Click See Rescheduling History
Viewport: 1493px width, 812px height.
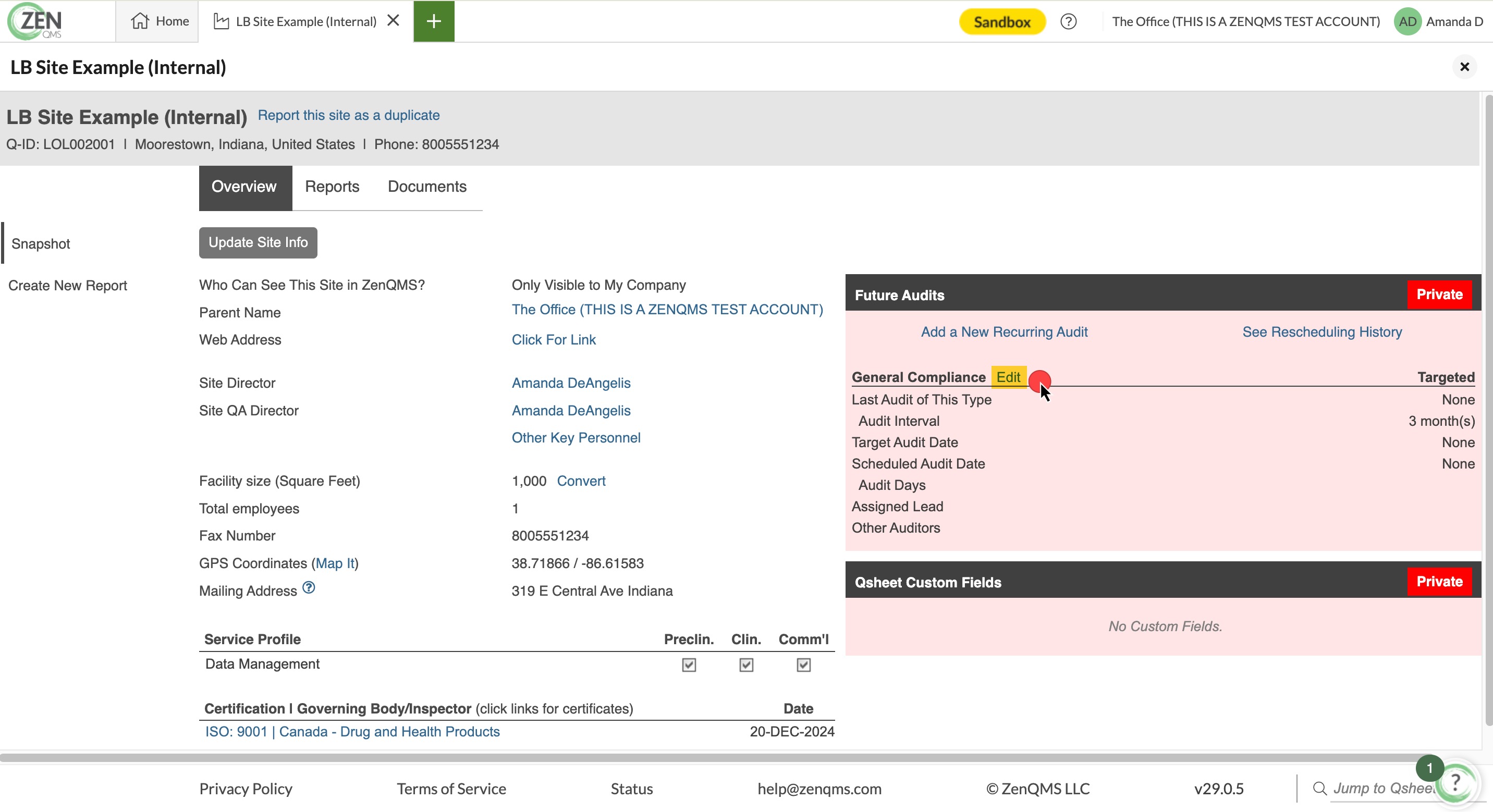(x=1322, y=332)
